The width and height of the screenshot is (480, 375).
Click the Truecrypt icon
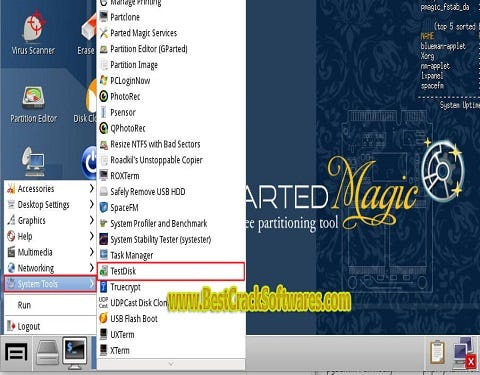coord(104,287)
